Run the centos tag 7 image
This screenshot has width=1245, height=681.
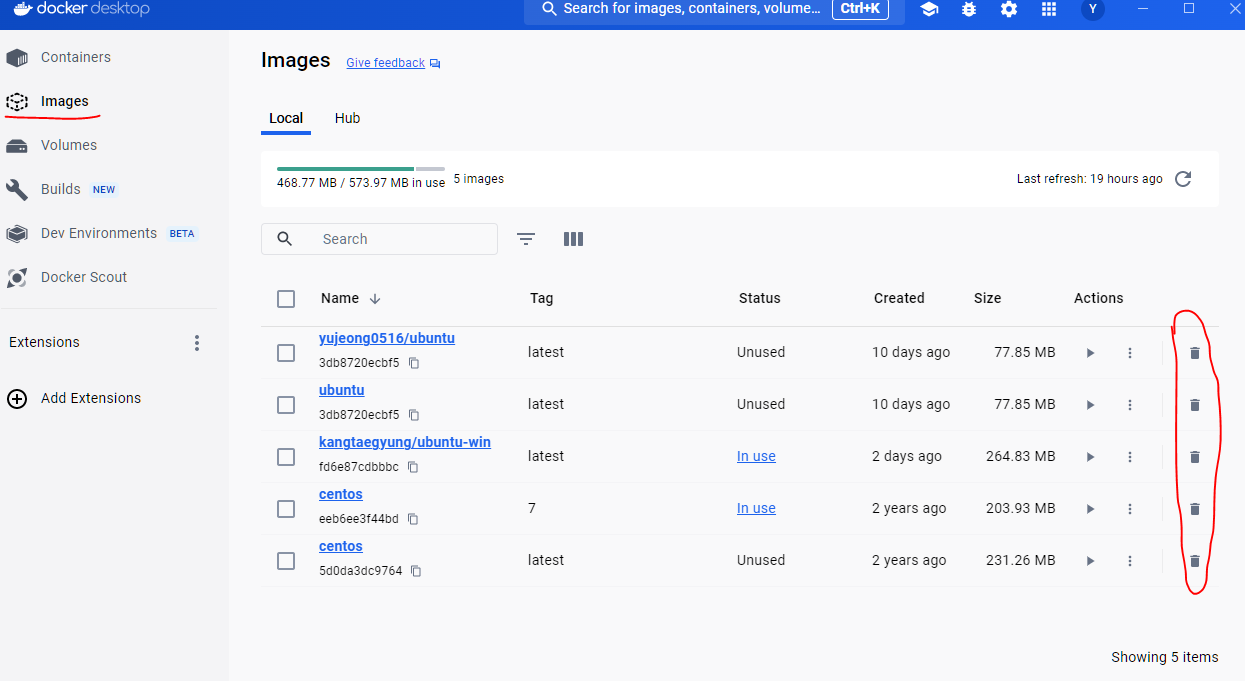pyautogui.click(x=1090, y=509)
